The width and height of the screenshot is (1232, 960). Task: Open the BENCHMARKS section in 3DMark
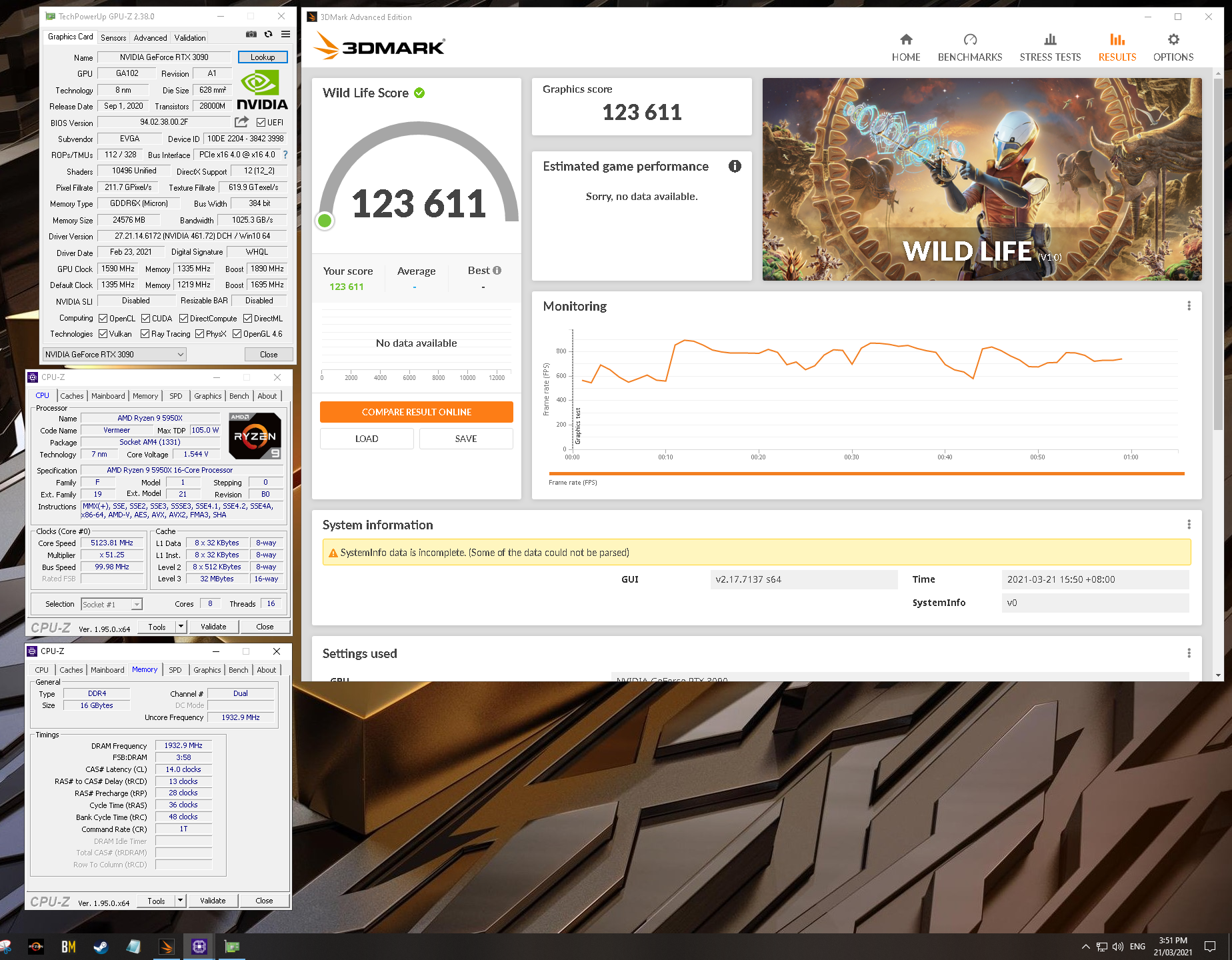pyautogui.click(x=970, y=48)
